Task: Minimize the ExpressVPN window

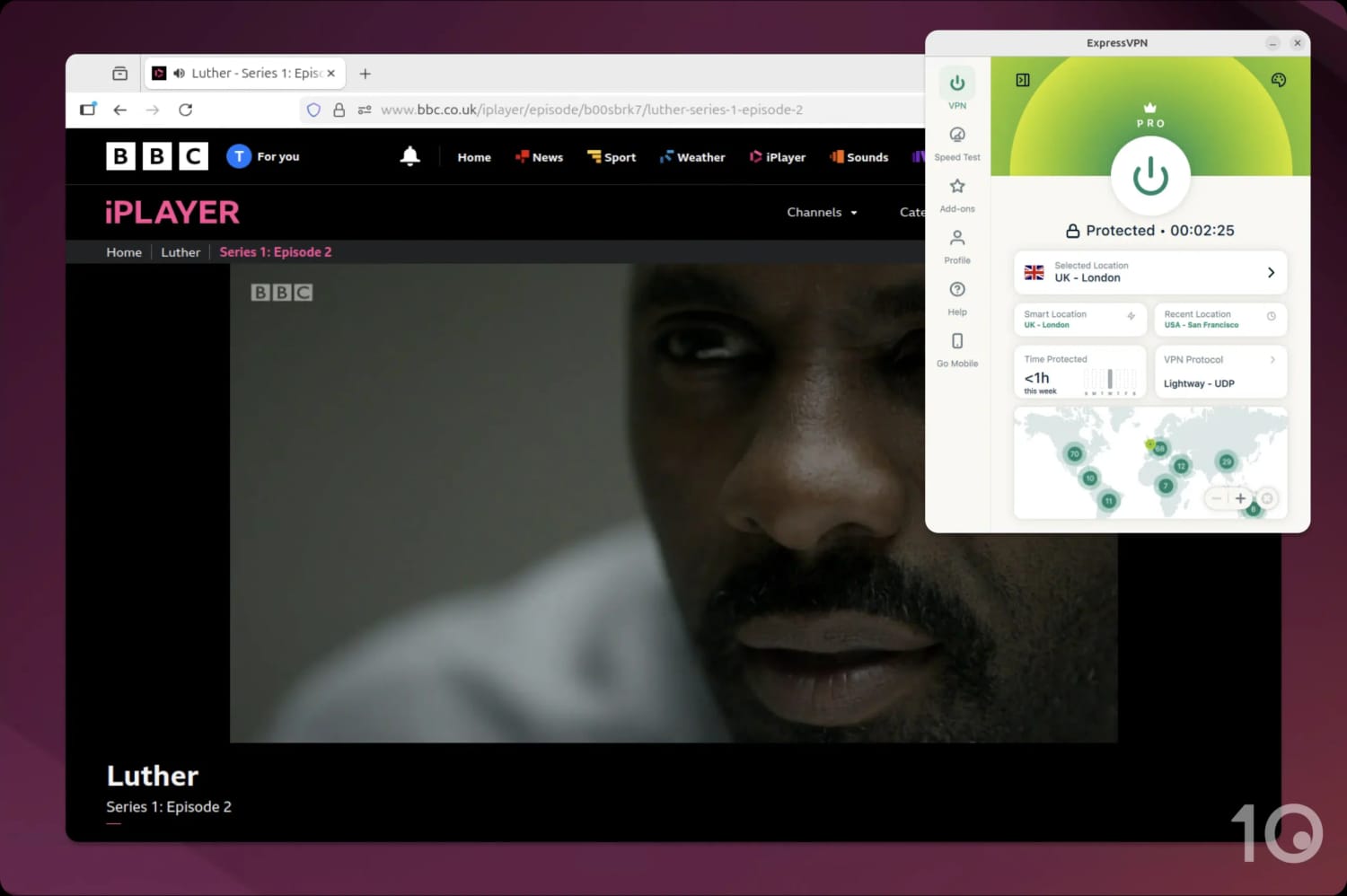Action: click(x=1272, y=43)
